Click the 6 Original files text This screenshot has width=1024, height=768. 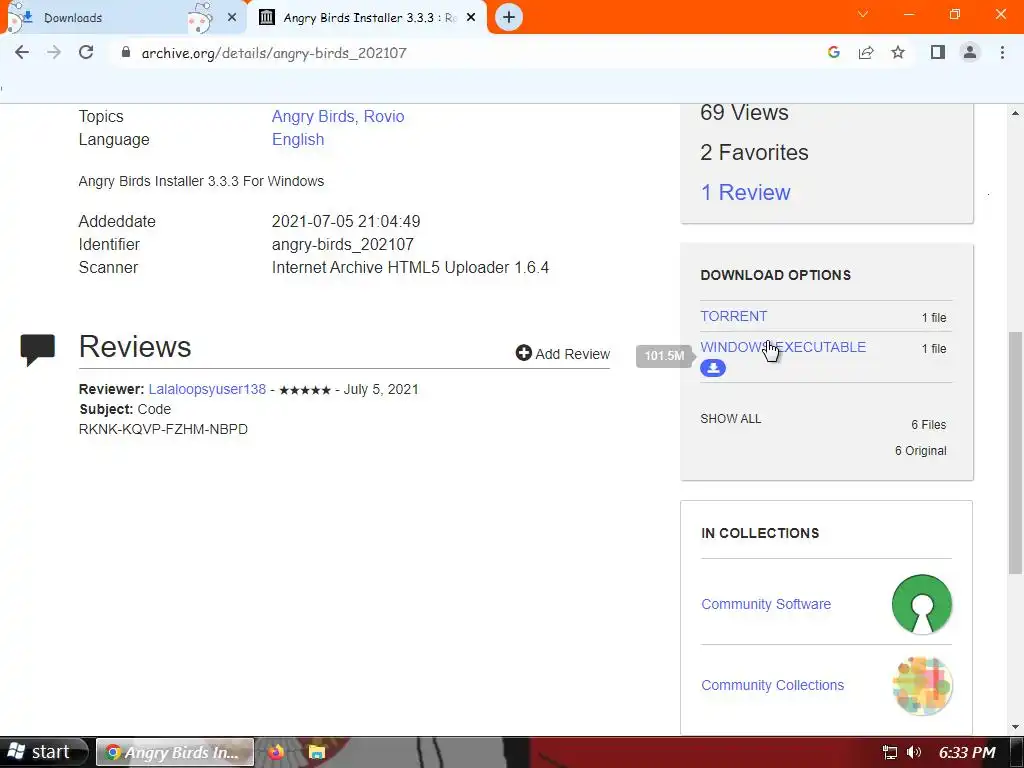tap(920, 451)
